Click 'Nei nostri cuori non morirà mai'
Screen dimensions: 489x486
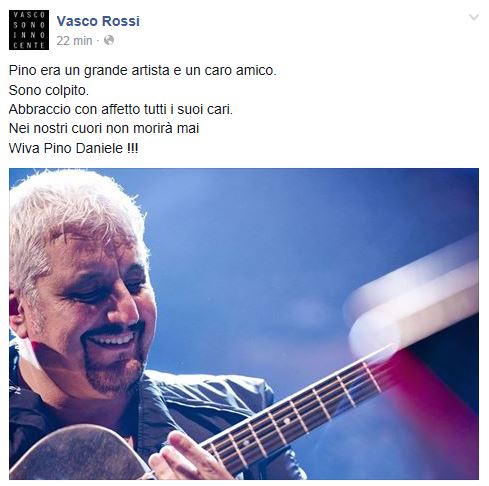click(104, 128)
